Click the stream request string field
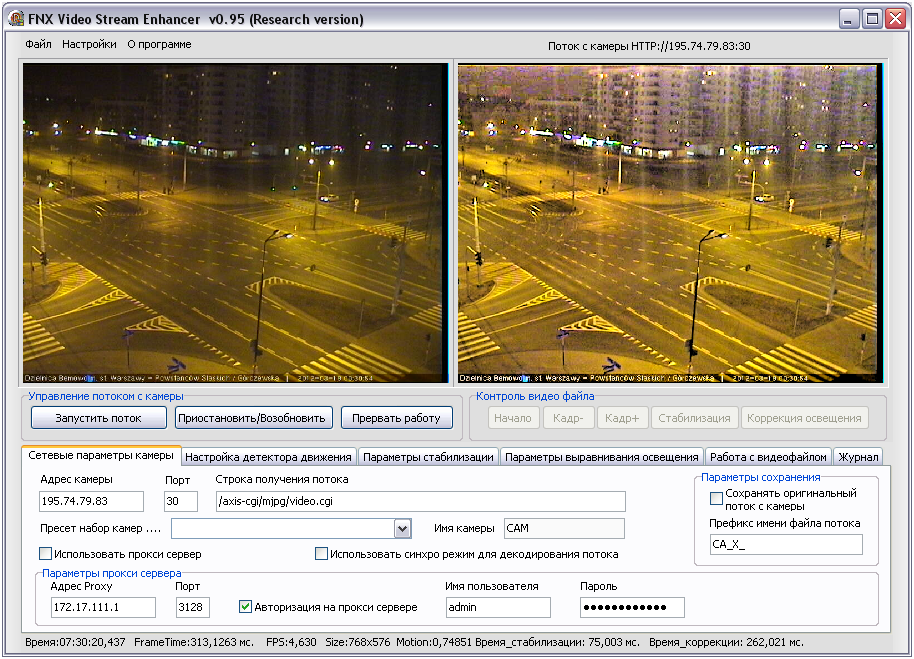Screen dimensions: 914x659 coord(420,501)
